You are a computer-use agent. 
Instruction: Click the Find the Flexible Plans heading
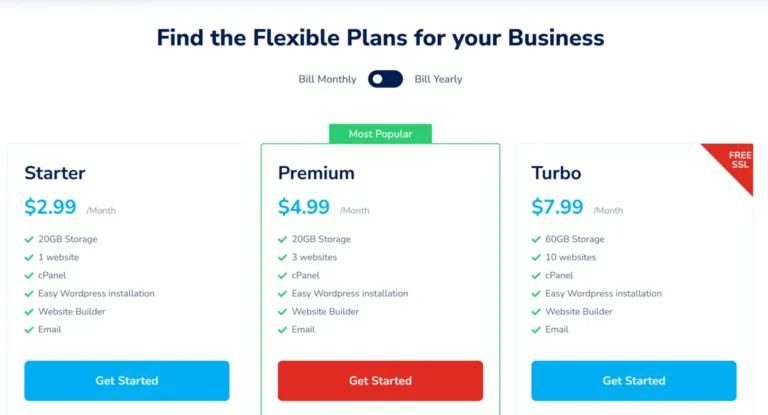point(380,38)
